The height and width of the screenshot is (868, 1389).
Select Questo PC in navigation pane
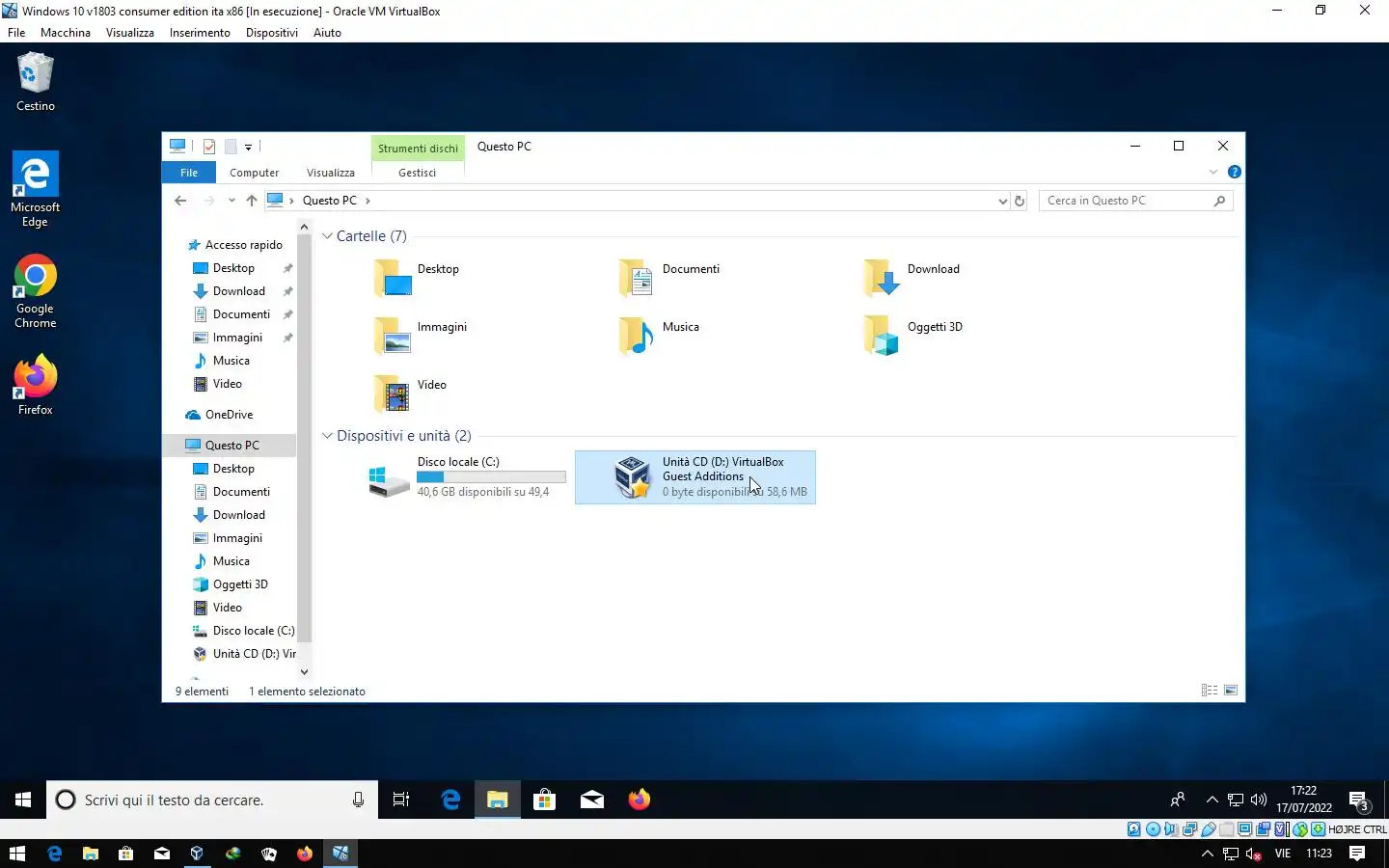point(231,446)
